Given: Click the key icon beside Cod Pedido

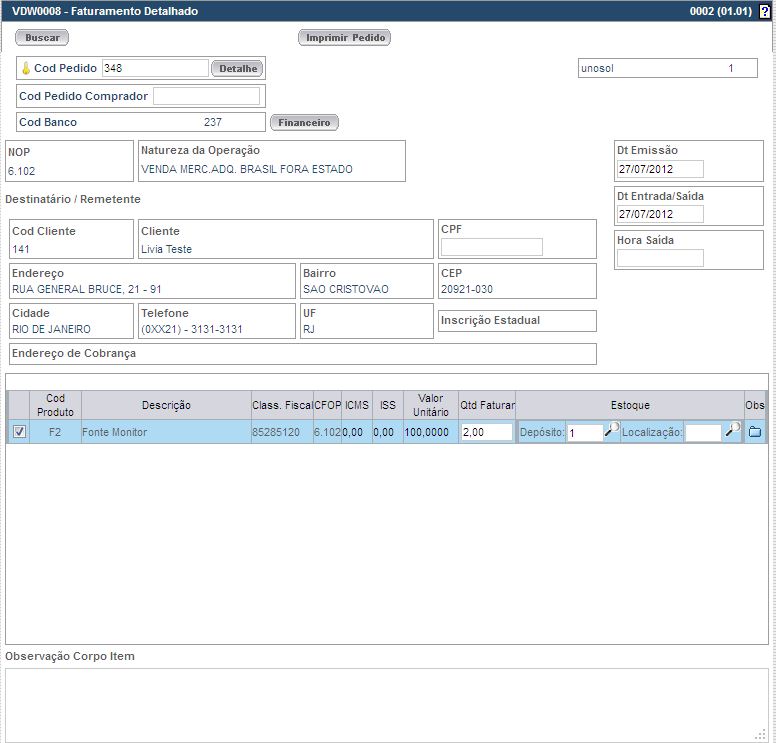Looking at the screenshot, I should pyautogui.click(x=26, y=69).
